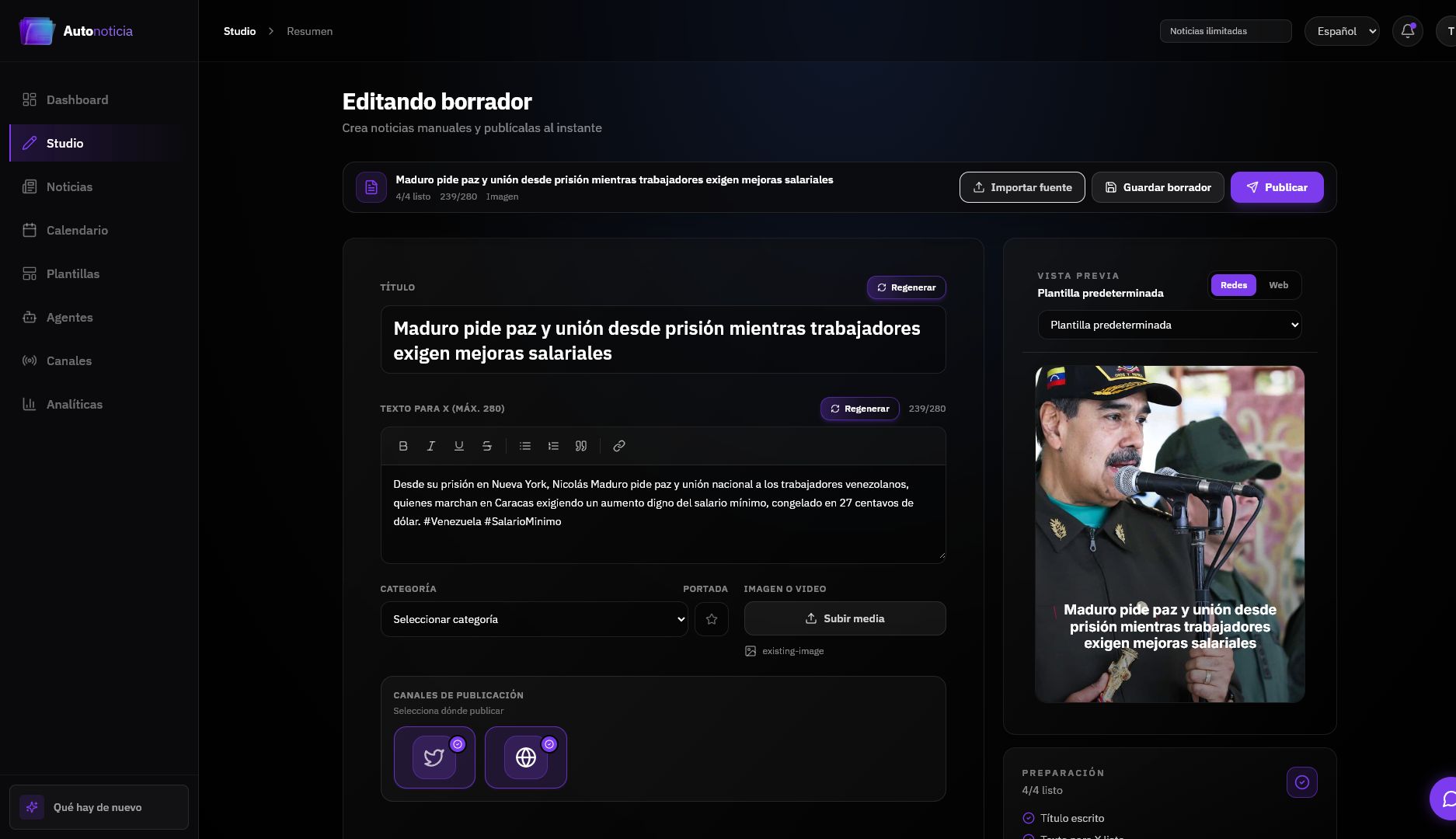Viewport: 1456px width, 839px height.
Task: Click the Maduro preview image
Action: [x=1169, y=534]
